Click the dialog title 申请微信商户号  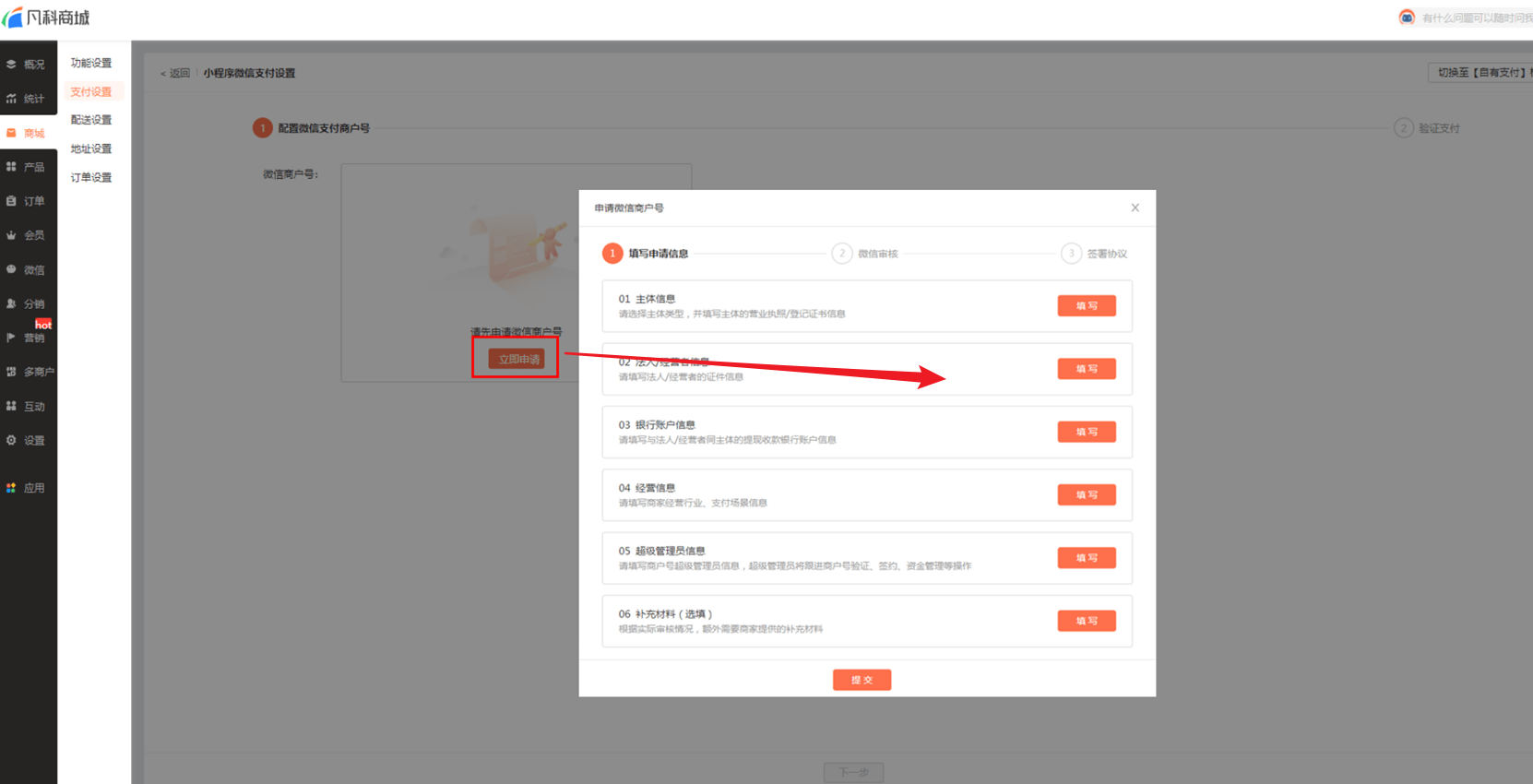(x=629, y=208)
